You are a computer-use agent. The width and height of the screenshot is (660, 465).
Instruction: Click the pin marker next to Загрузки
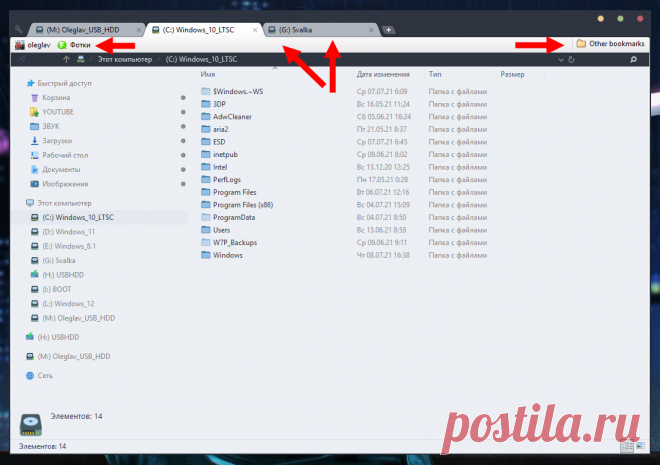click(x=183, y=141)
